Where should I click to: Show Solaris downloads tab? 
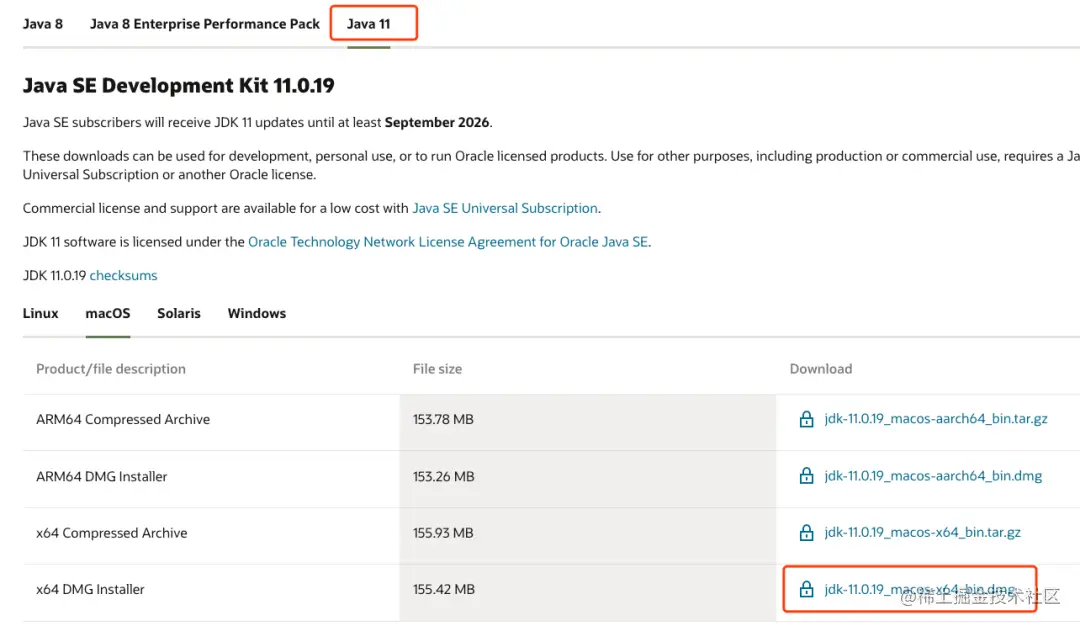pyautogui.click(x=179, y=313)
